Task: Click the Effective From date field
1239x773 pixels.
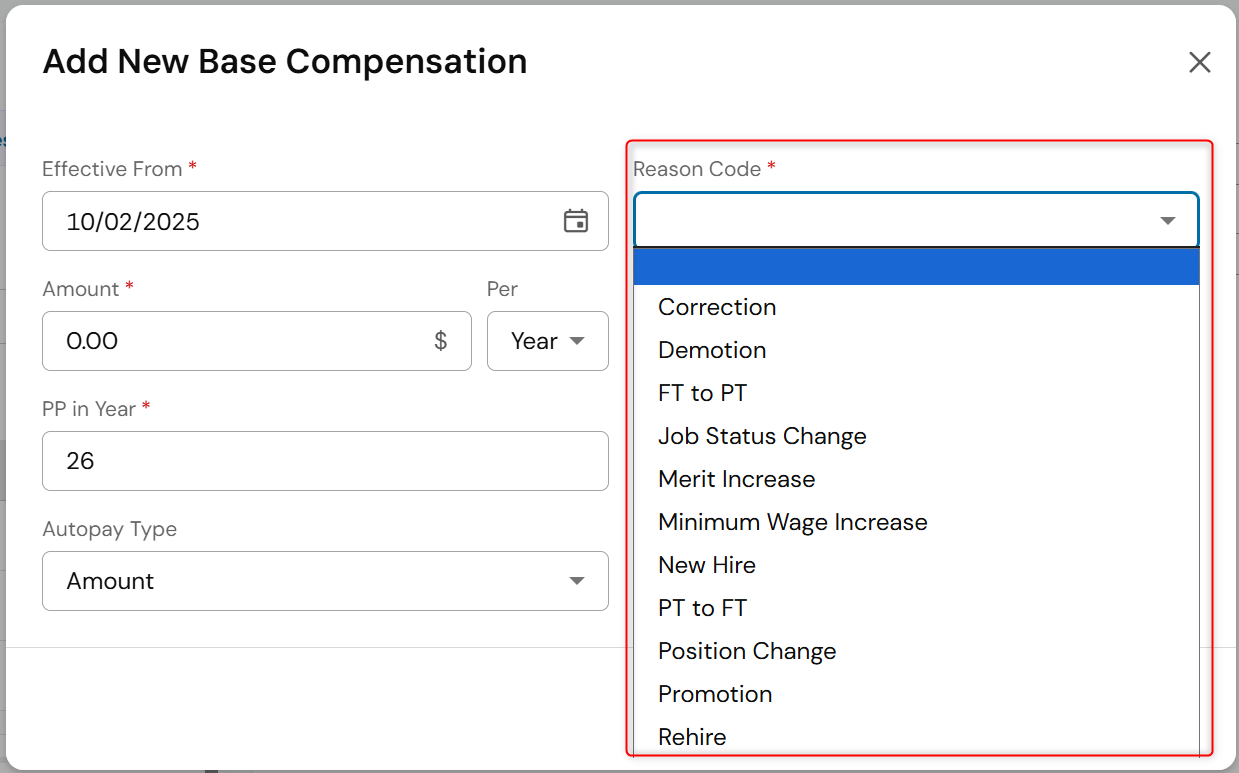Action: (x=300, y=221)
